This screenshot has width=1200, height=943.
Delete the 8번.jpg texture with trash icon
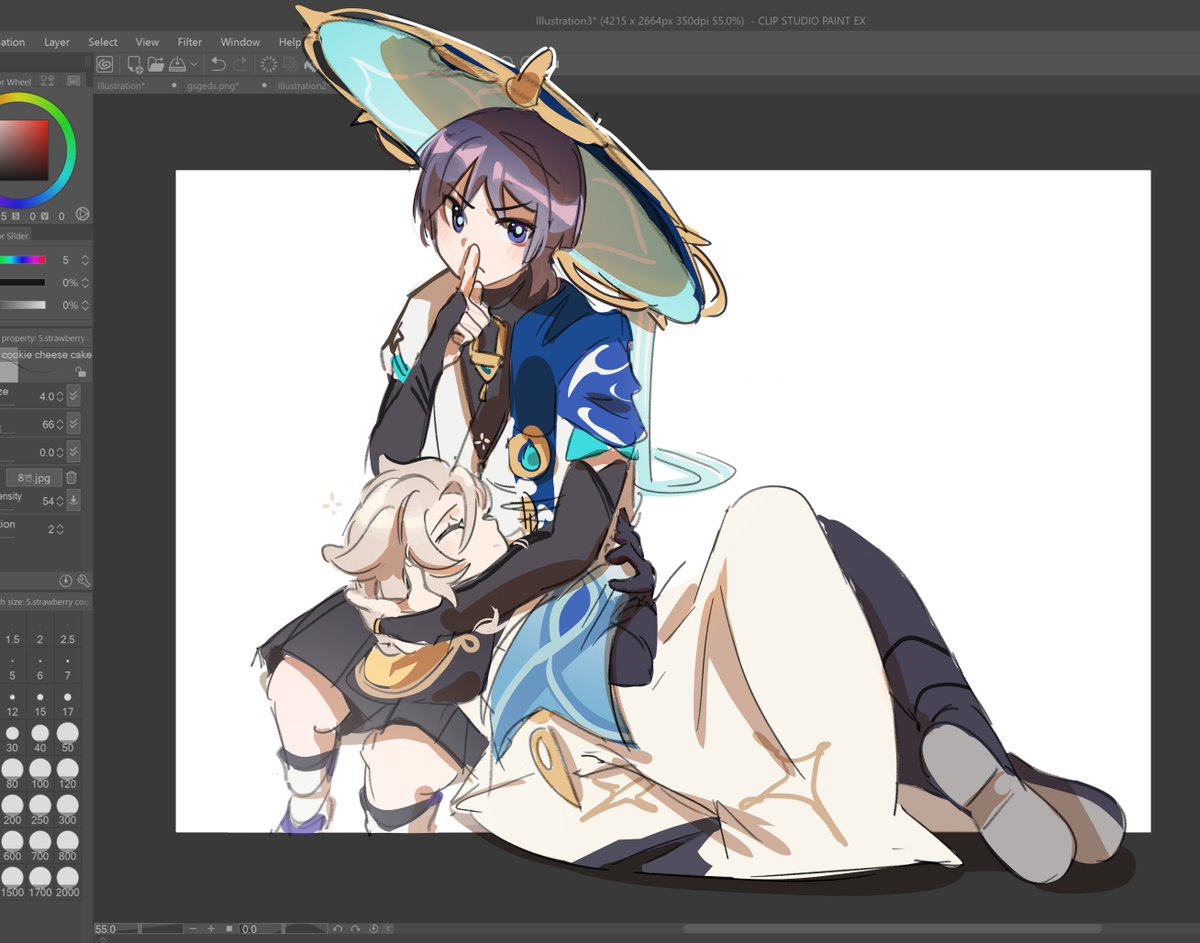(x=72, y=478)
